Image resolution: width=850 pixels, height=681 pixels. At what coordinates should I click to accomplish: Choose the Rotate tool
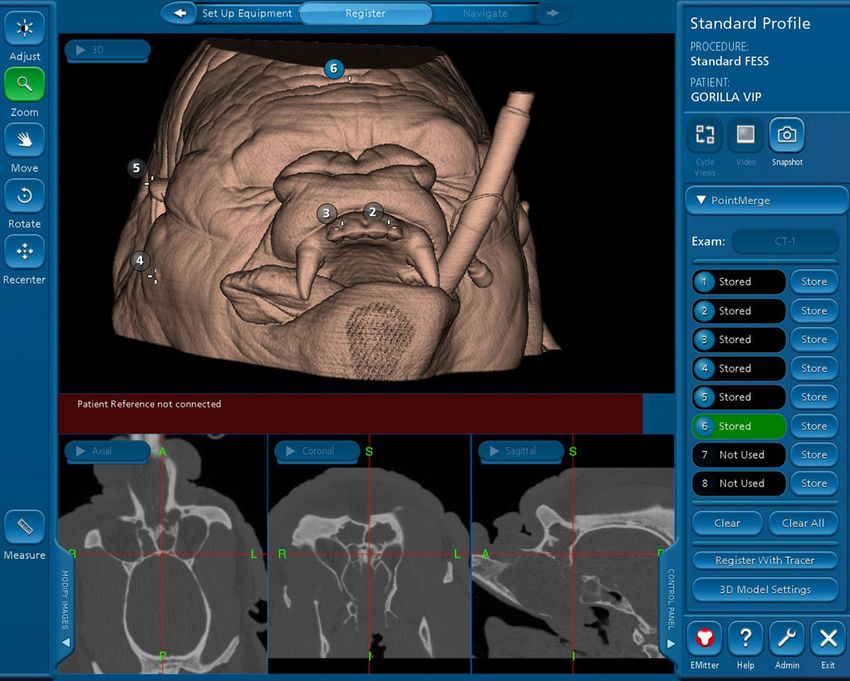(x=24, y=195)
